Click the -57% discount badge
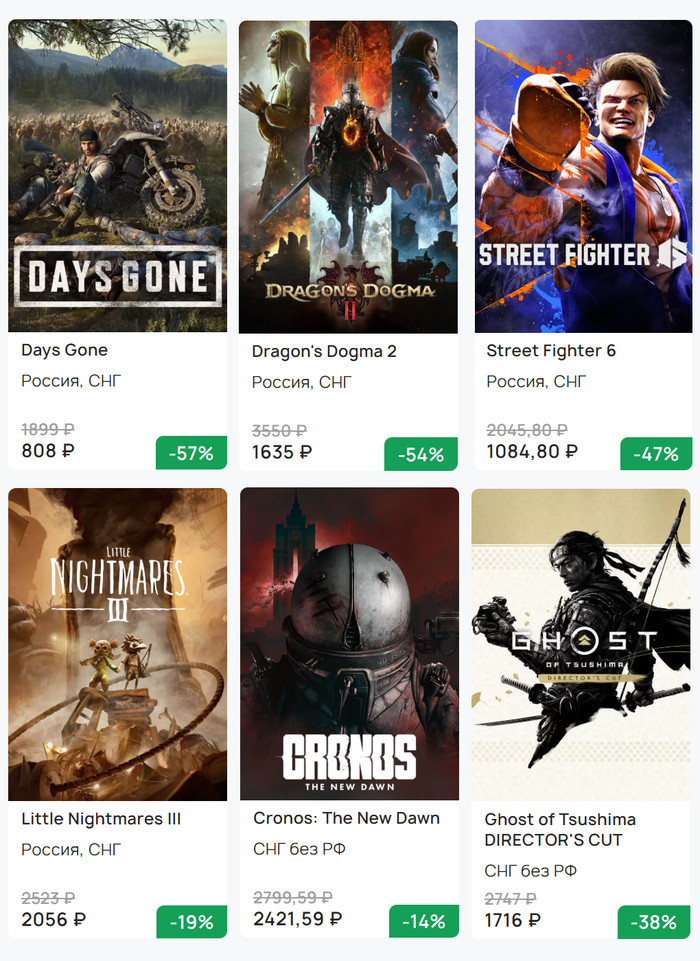This screenshot has height=961, width=700. [191, 453]
